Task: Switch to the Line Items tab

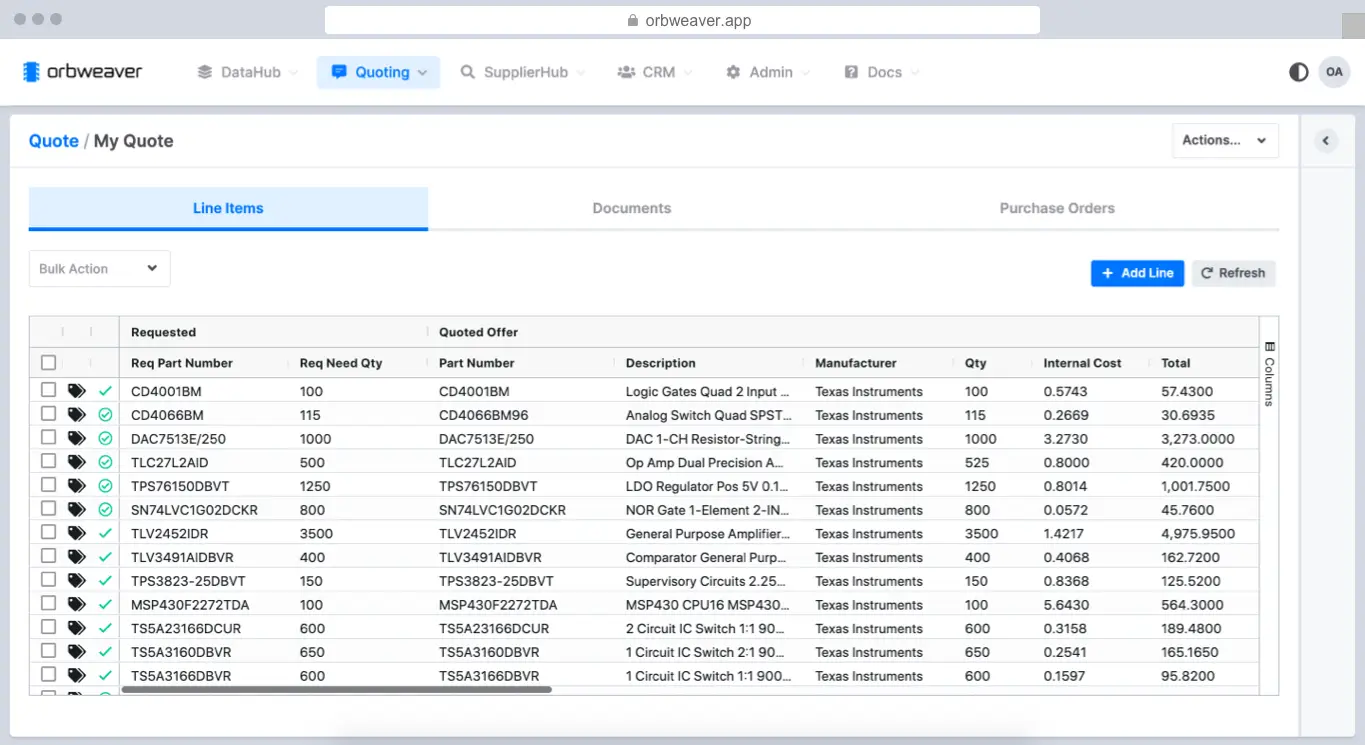Action: (228, 208)
